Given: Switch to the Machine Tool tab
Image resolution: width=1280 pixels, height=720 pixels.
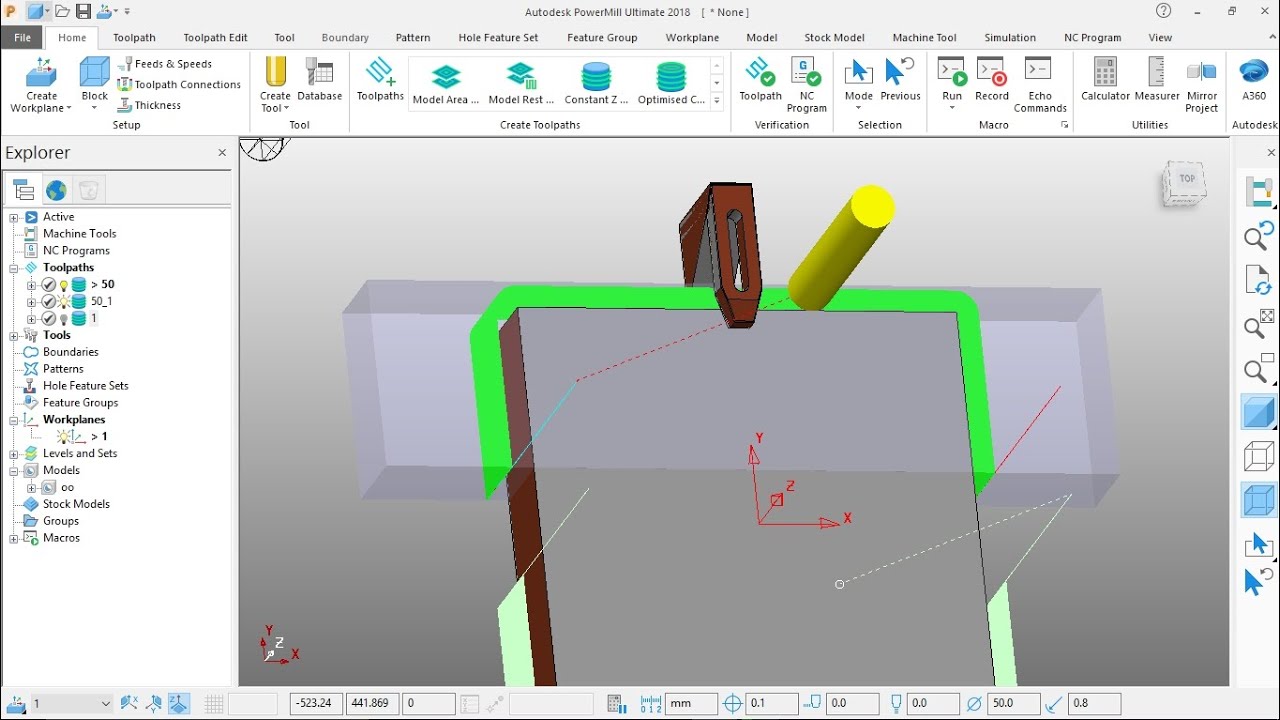Looking at the screenshot, I should [924, 37].
